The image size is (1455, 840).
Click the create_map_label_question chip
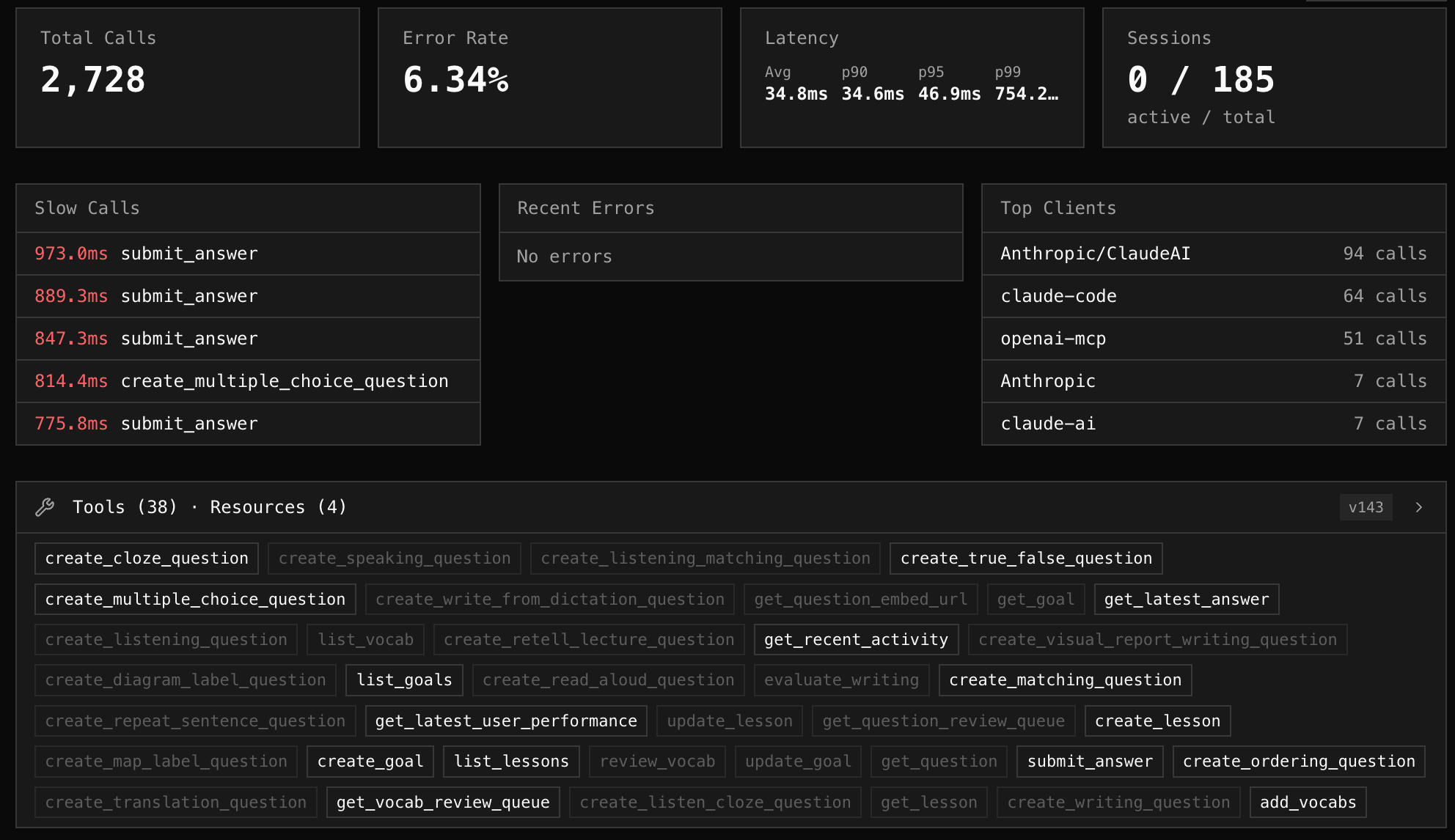point(166,762)
